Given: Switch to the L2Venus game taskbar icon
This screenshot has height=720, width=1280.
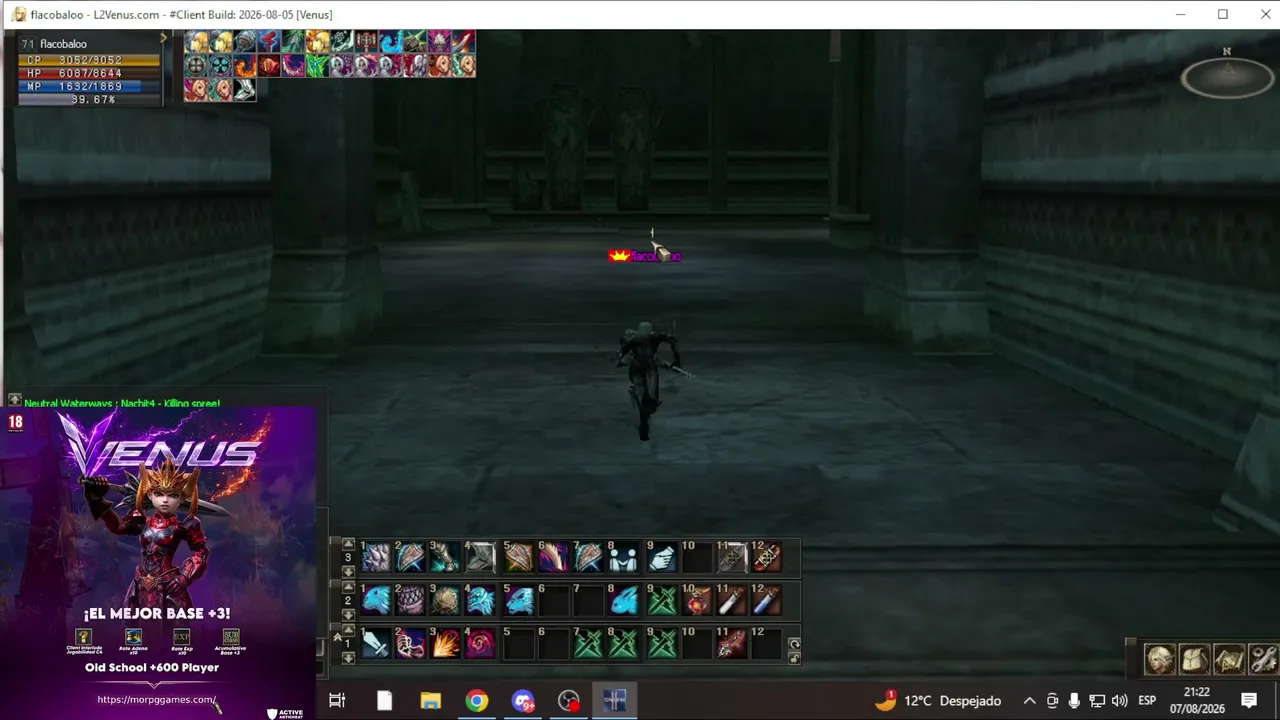Looking at the screenshot, I should (x=615, y=701).
